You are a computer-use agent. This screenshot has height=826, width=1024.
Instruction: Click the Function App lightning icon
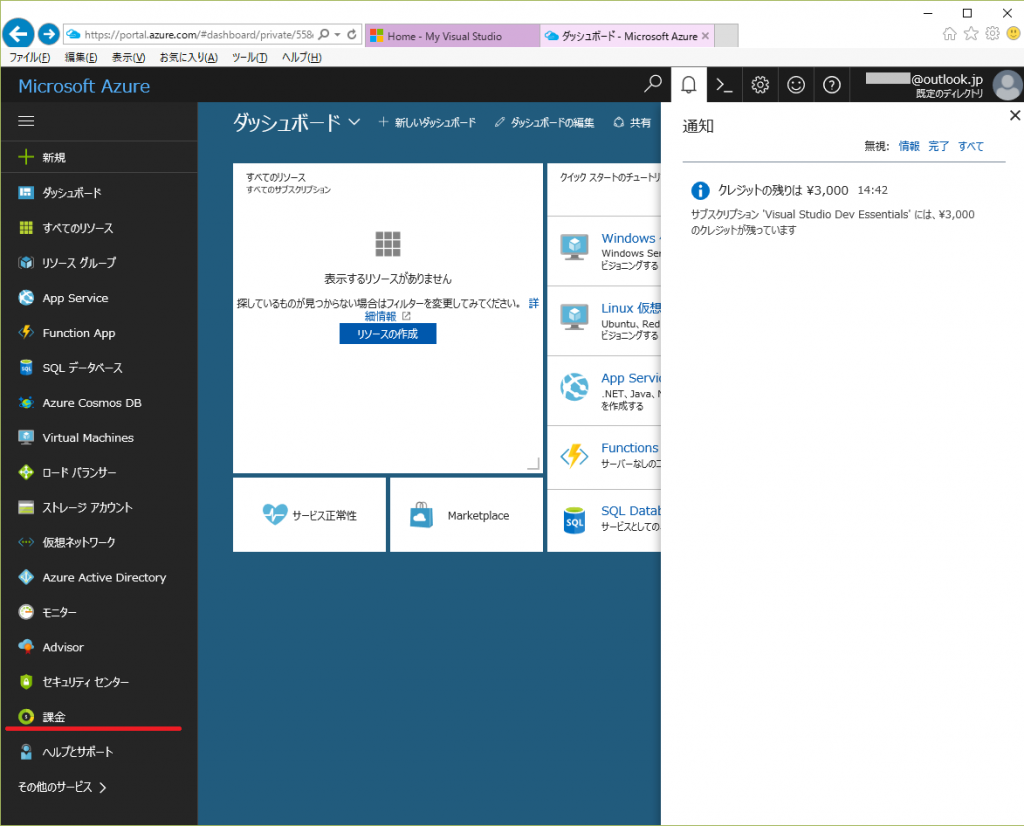click(x=26, y=332)
